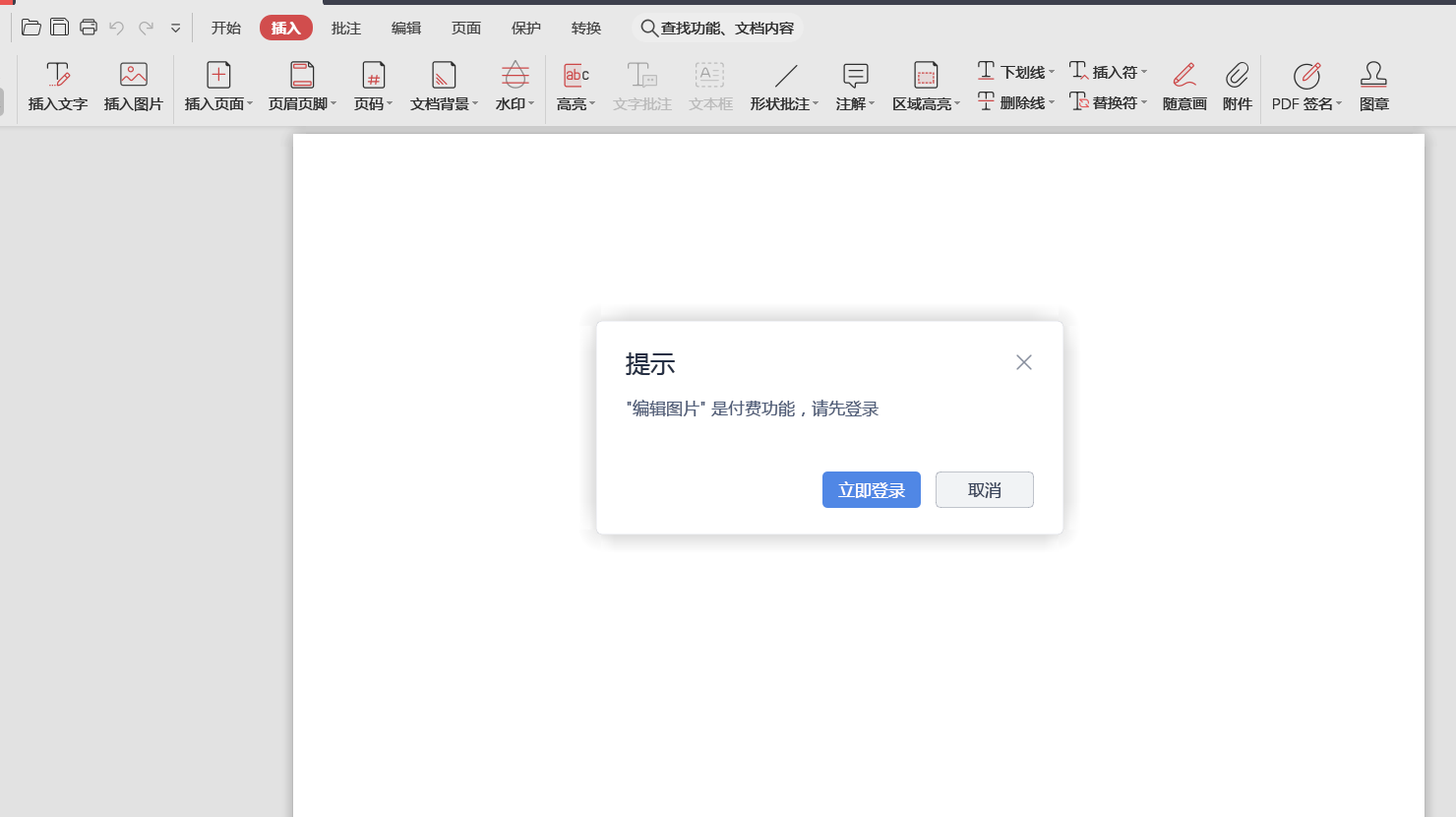
Task: Select the 插入 ribbon tab
Action: coord(286,29)
